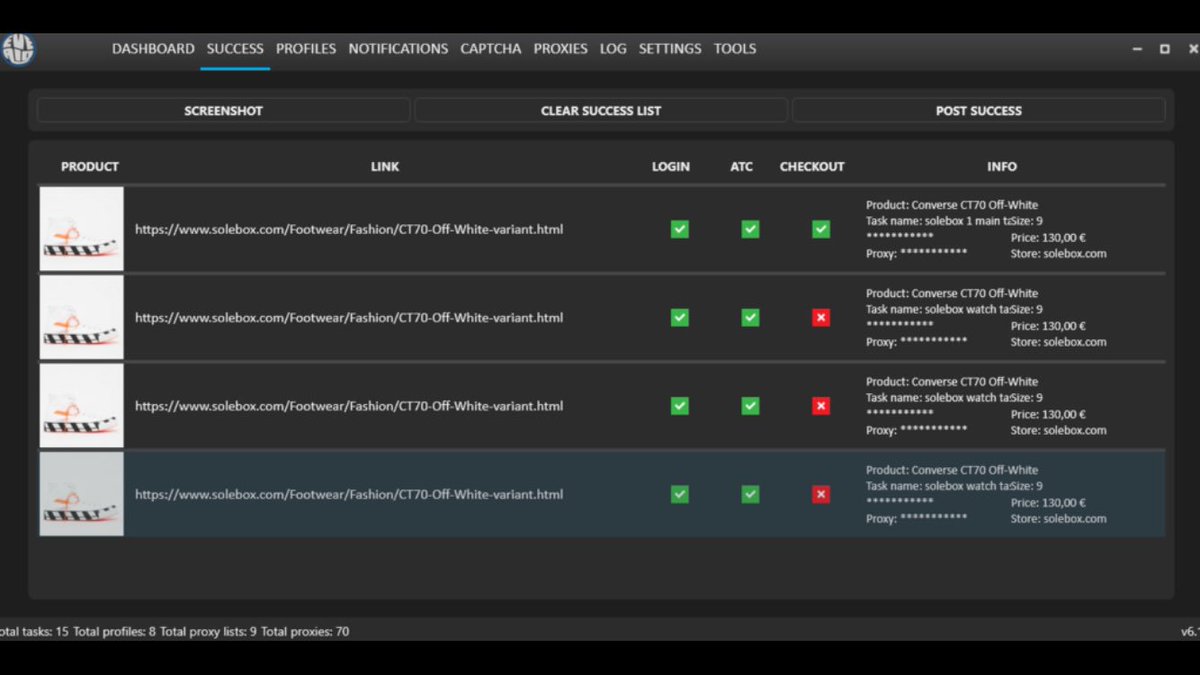
Task: Click the red checkout X in the highlighted row
Action: click(x=821, y=495)
